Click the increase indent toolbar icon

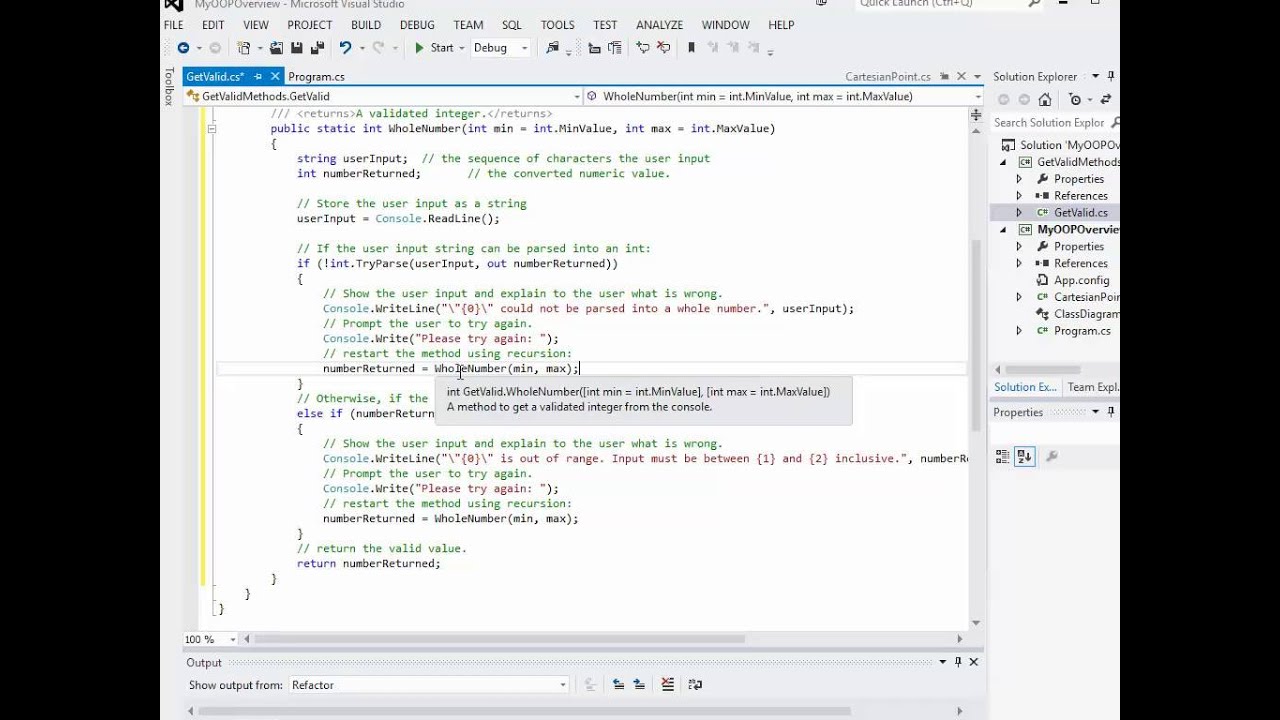(614, 48)
